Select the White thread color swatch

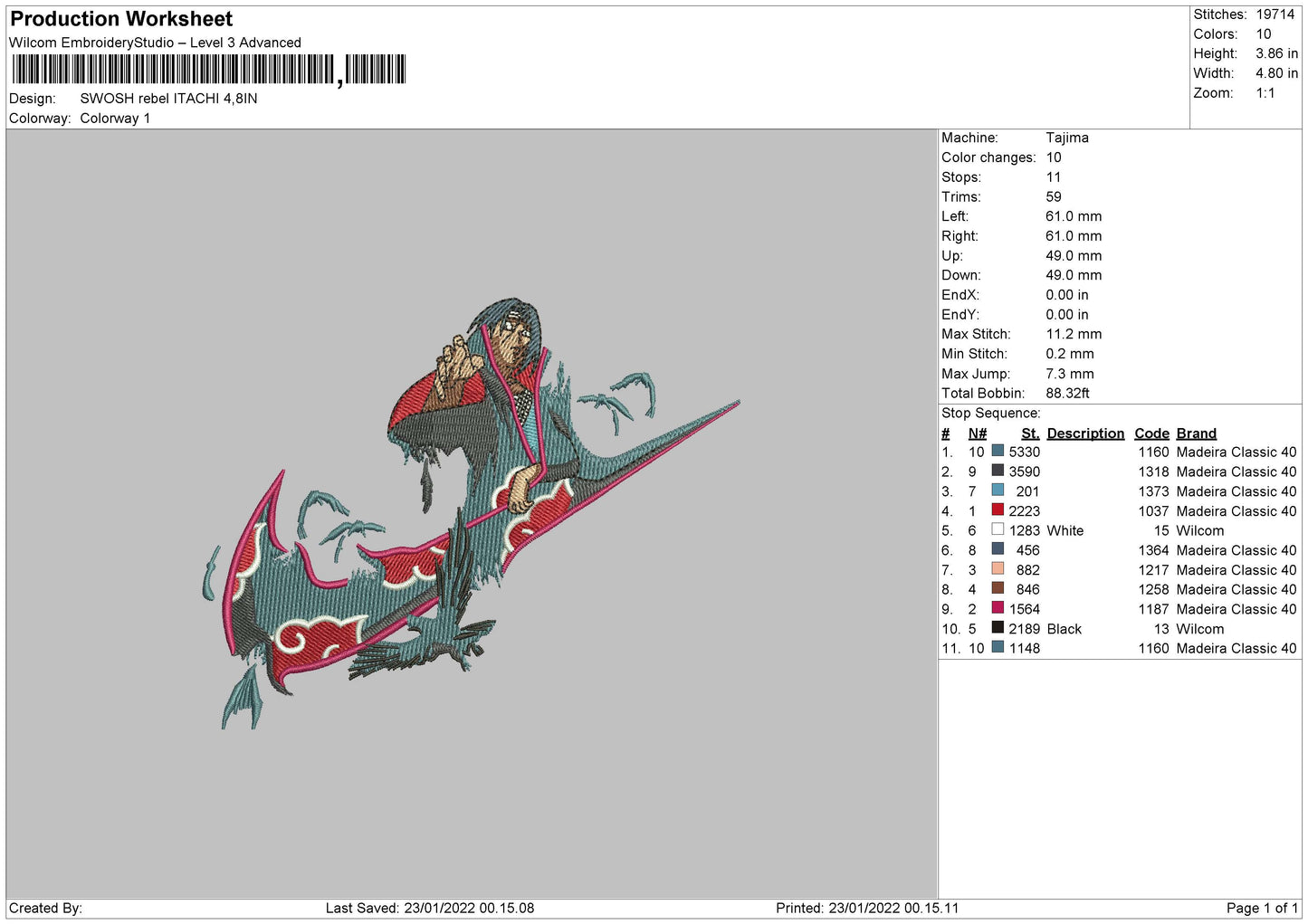coord(998,530)
